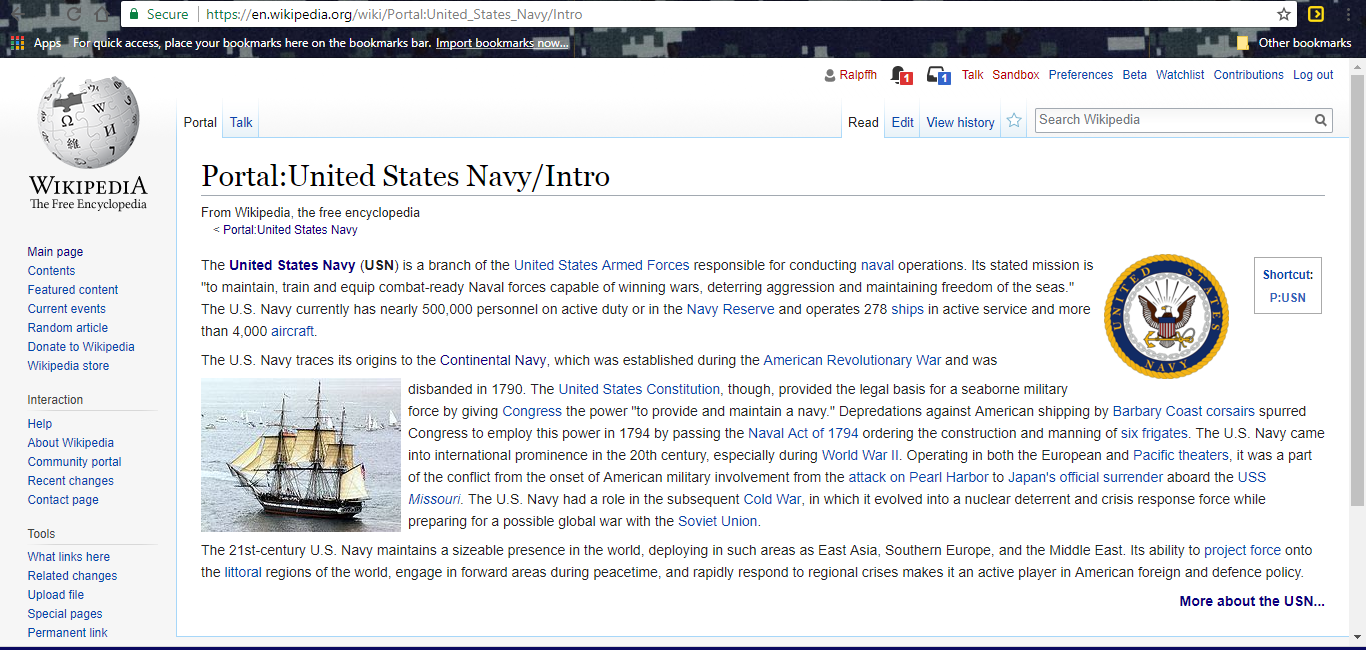Click the star bookmark icon in address bar
This screenshot has width=1366, height=650.
point(1284,14)
